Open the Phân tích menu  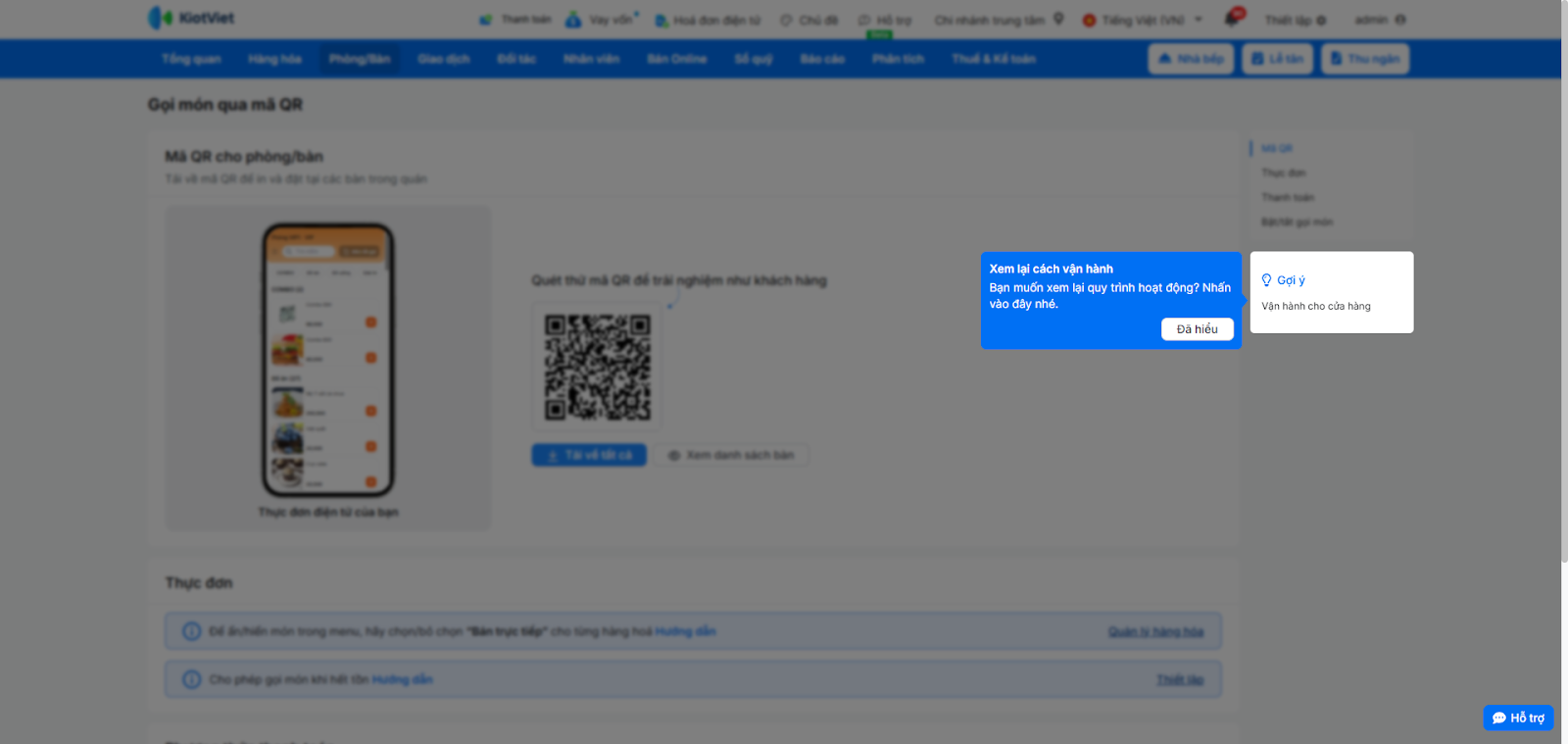898,59
